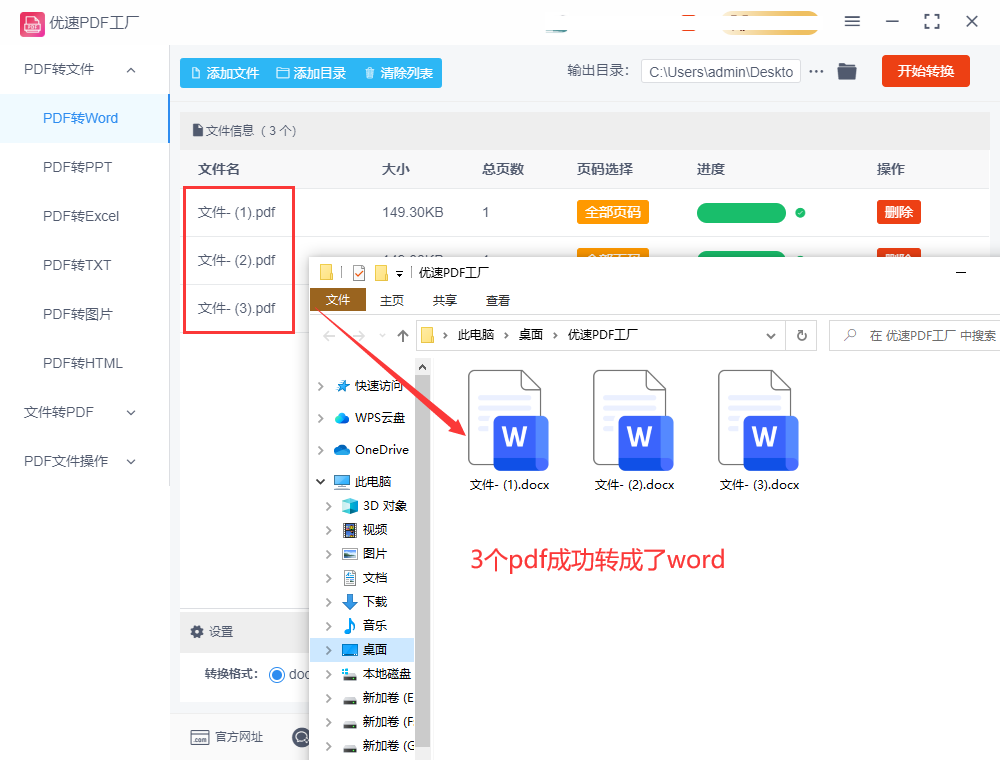Screen dimensions: 1000x760
Task: Click the 开始转换 start button
Action: tap(925, 71)
